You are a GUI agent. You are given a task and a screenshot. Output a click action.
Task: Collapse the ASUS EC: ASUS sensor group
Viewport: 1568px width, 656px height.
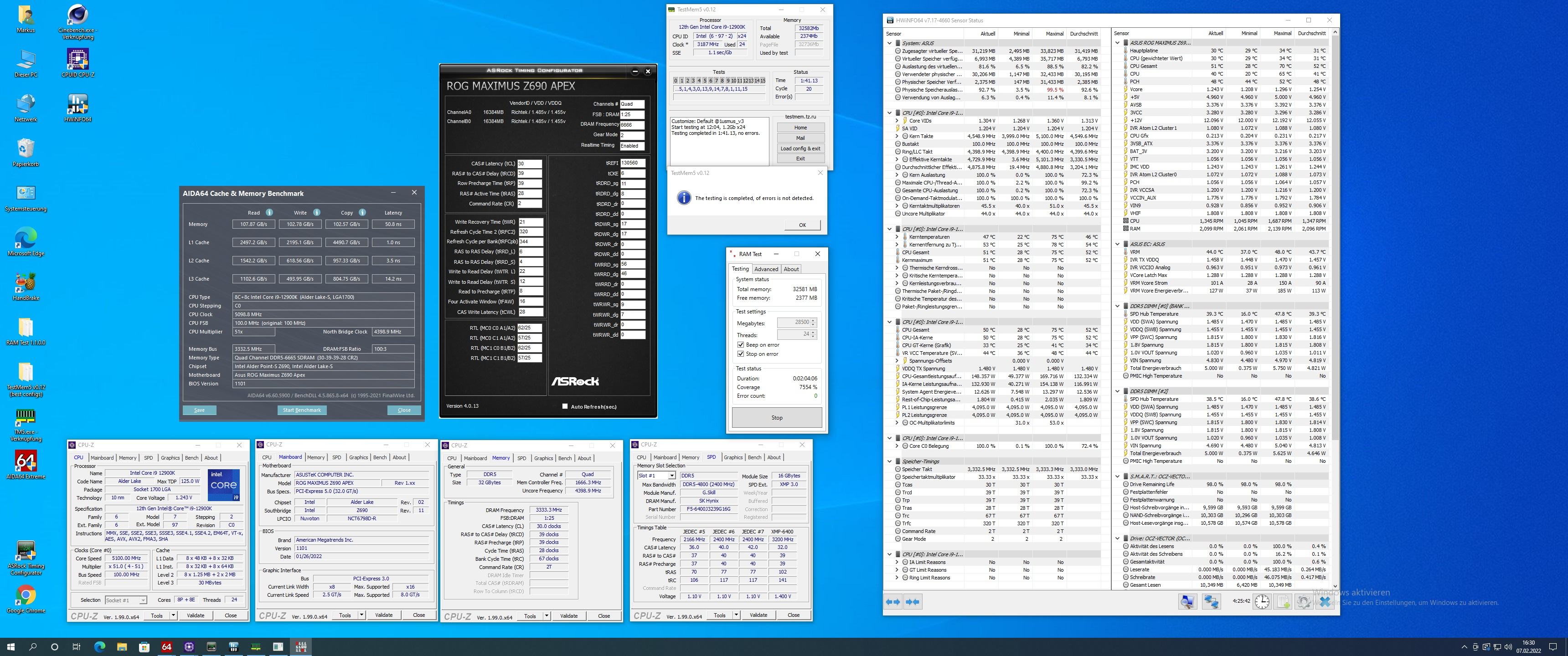tap(1118, 244)
